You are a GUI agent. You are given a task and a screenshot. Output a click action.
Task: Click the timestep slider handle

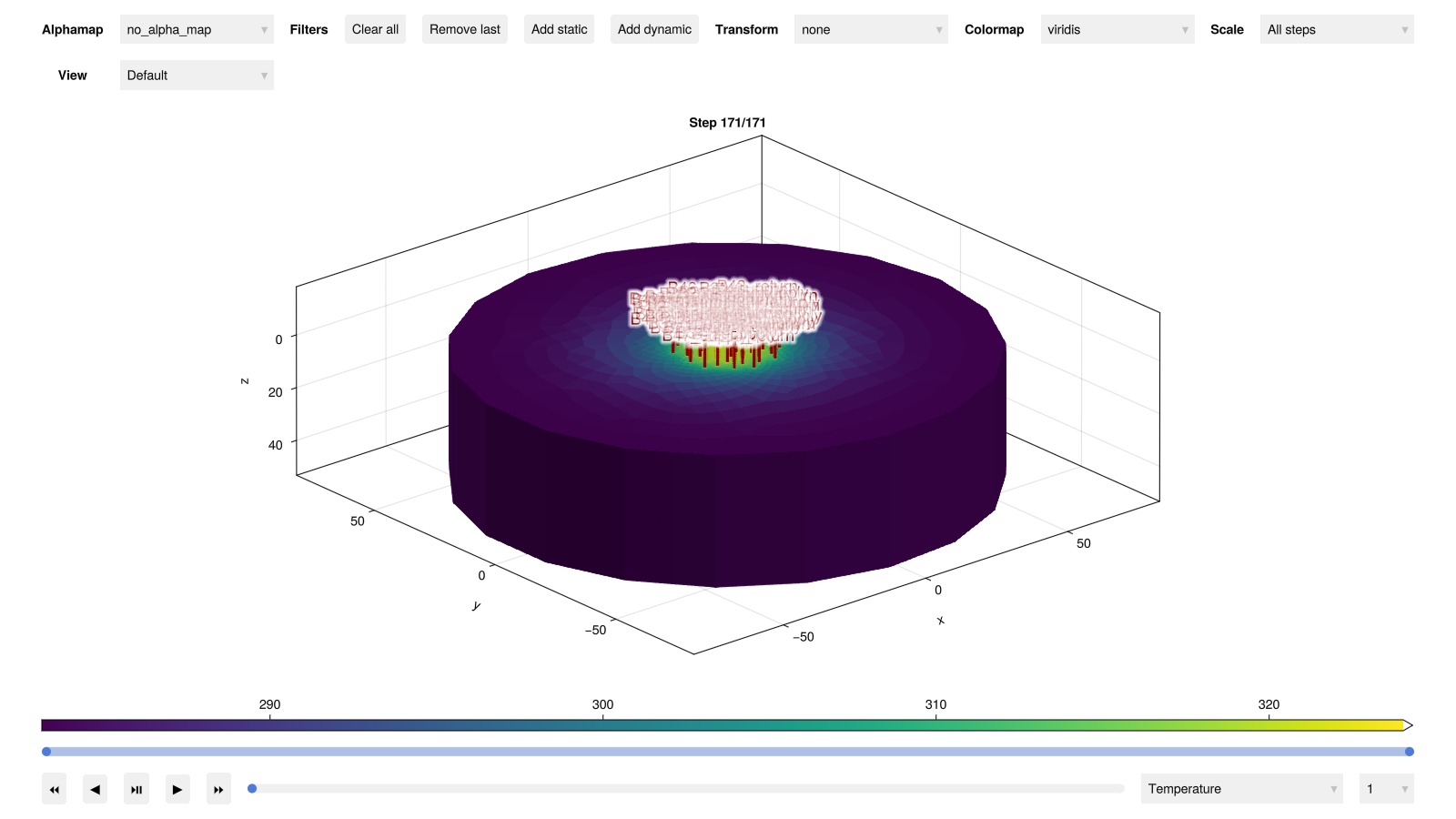[252, 789]
